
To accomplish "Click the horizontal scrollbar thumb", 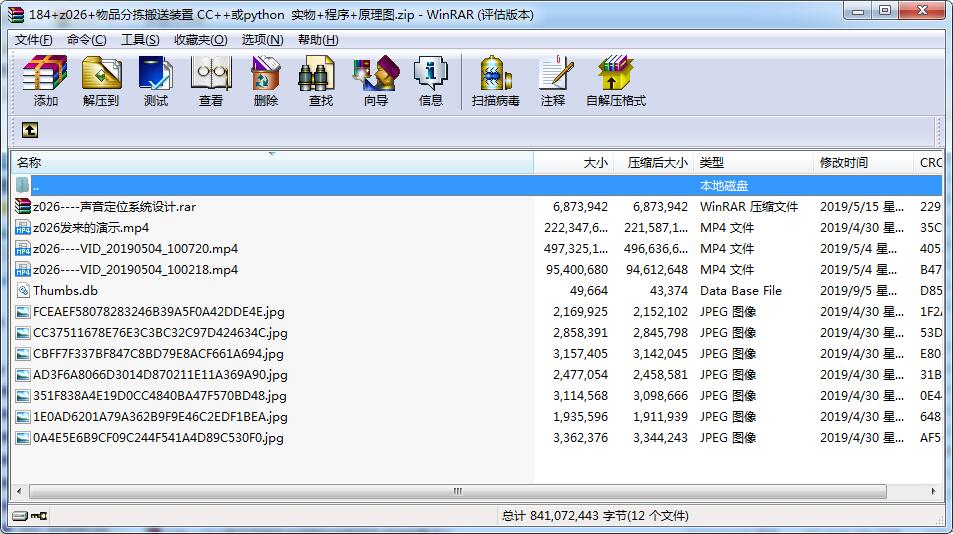I will [x=458, y=491].
